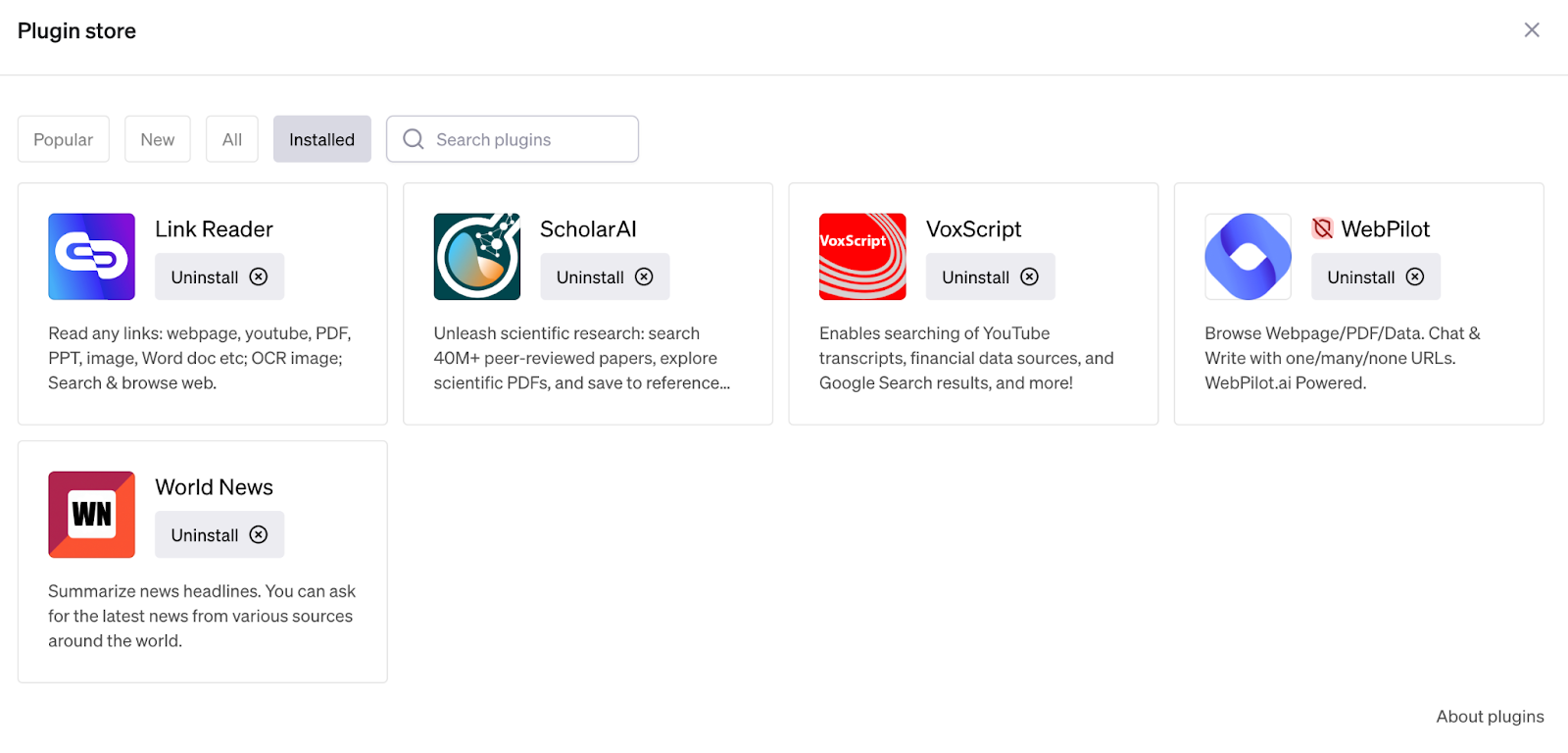Click the World News plugin logo

91,515
